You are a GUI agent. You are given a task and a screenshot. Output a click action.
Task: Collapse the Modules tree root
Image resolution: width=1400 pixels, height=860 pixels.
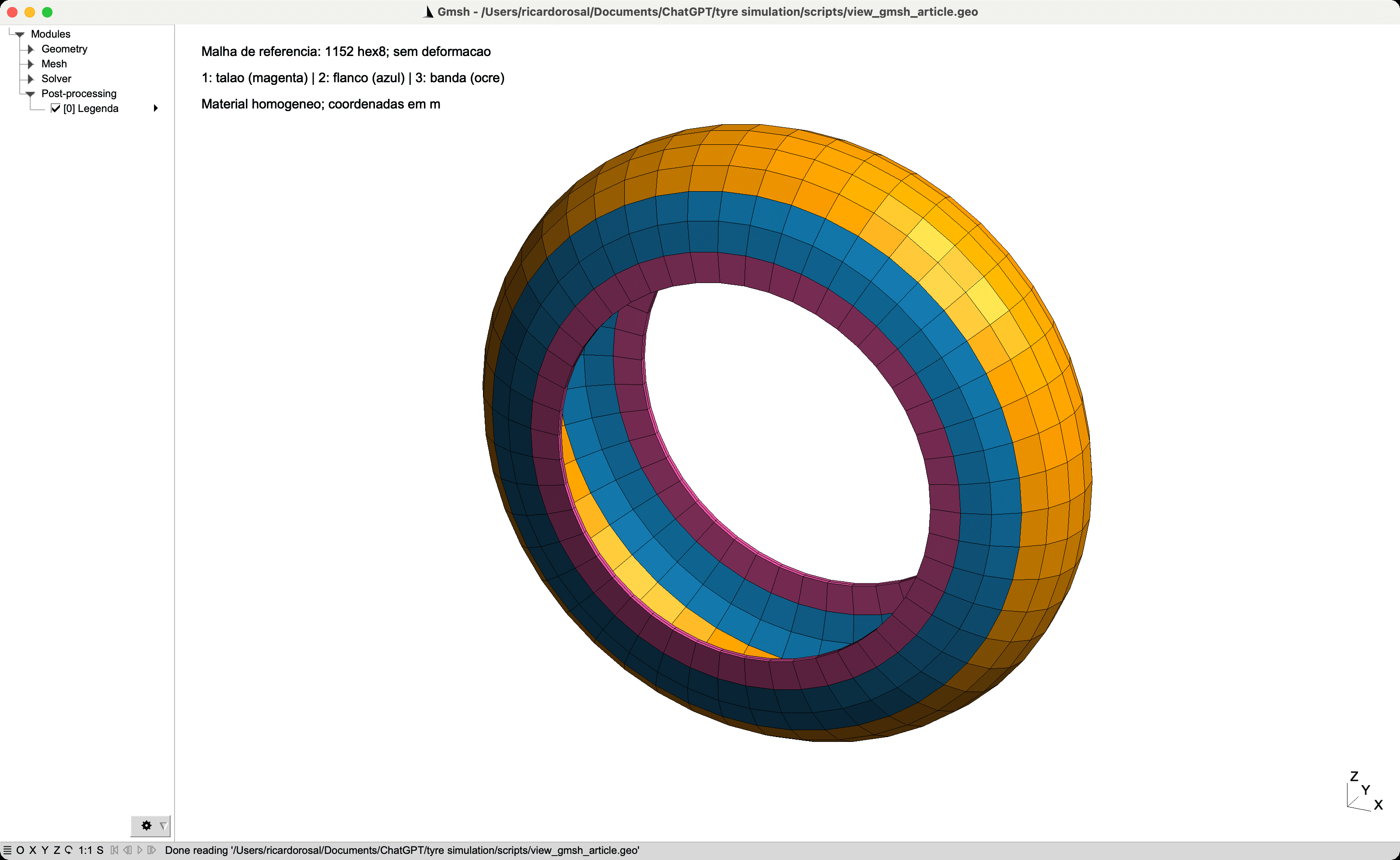pyautogui.click(x=20, y=34)
